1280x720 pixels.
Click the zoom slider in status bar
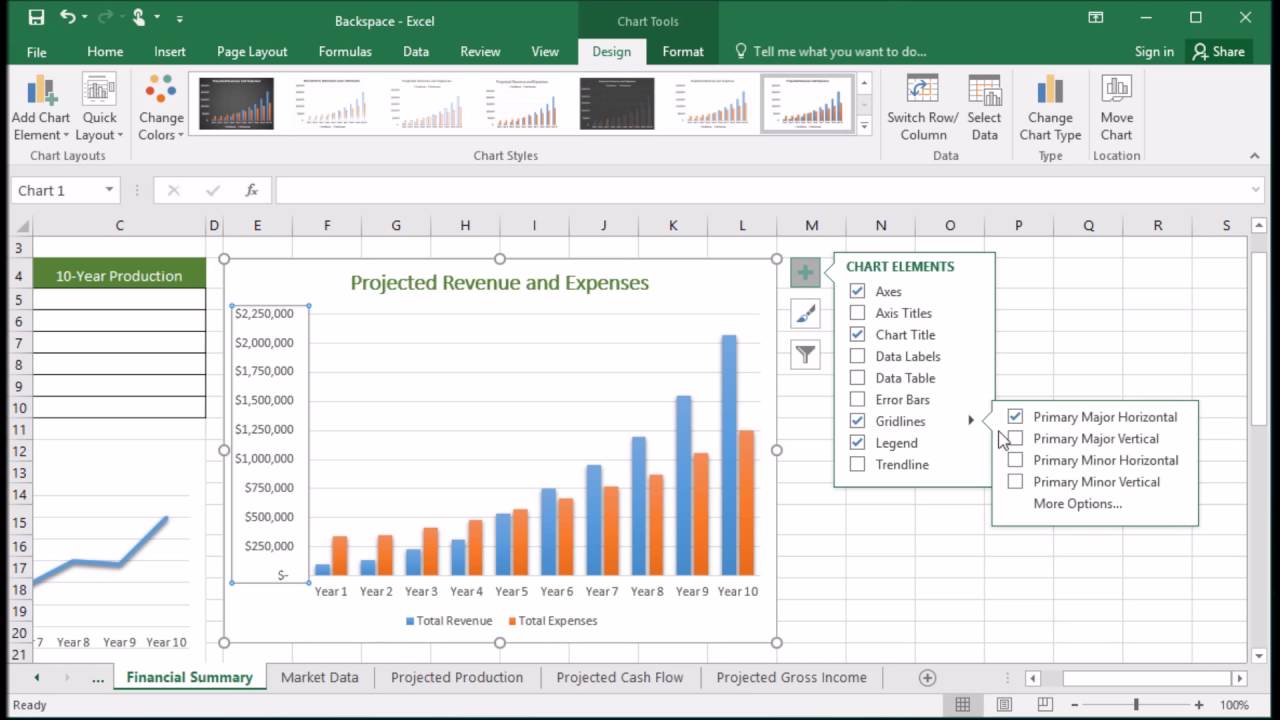tap(1136, 705)
